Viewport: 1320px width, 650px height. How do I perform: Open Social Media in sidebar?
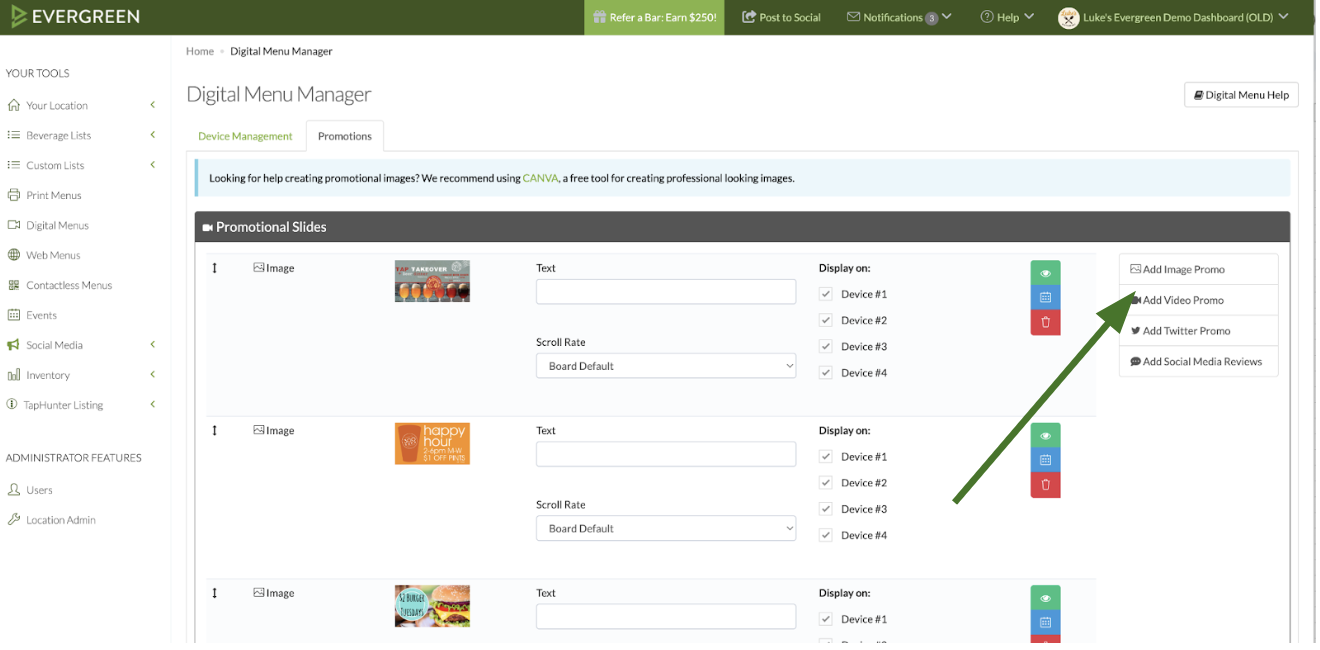pyautogui.click(x=54, y=345)
